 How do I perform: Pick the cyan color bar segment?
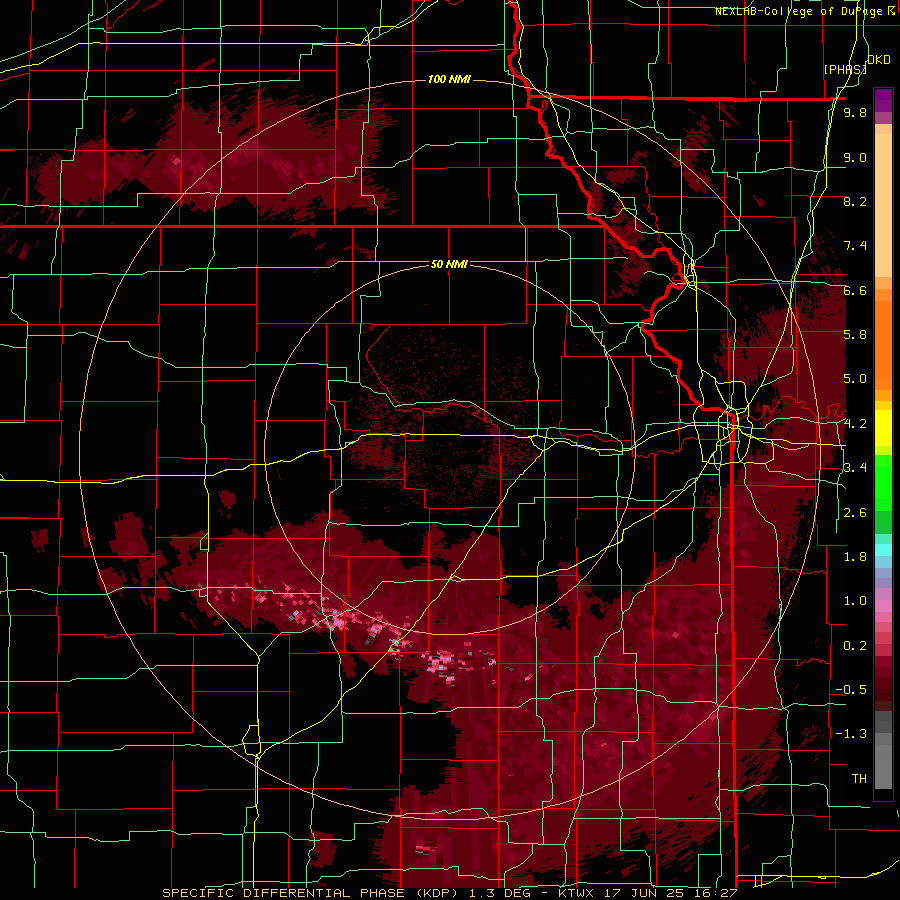pyautogui.click(x=883, y=550)
